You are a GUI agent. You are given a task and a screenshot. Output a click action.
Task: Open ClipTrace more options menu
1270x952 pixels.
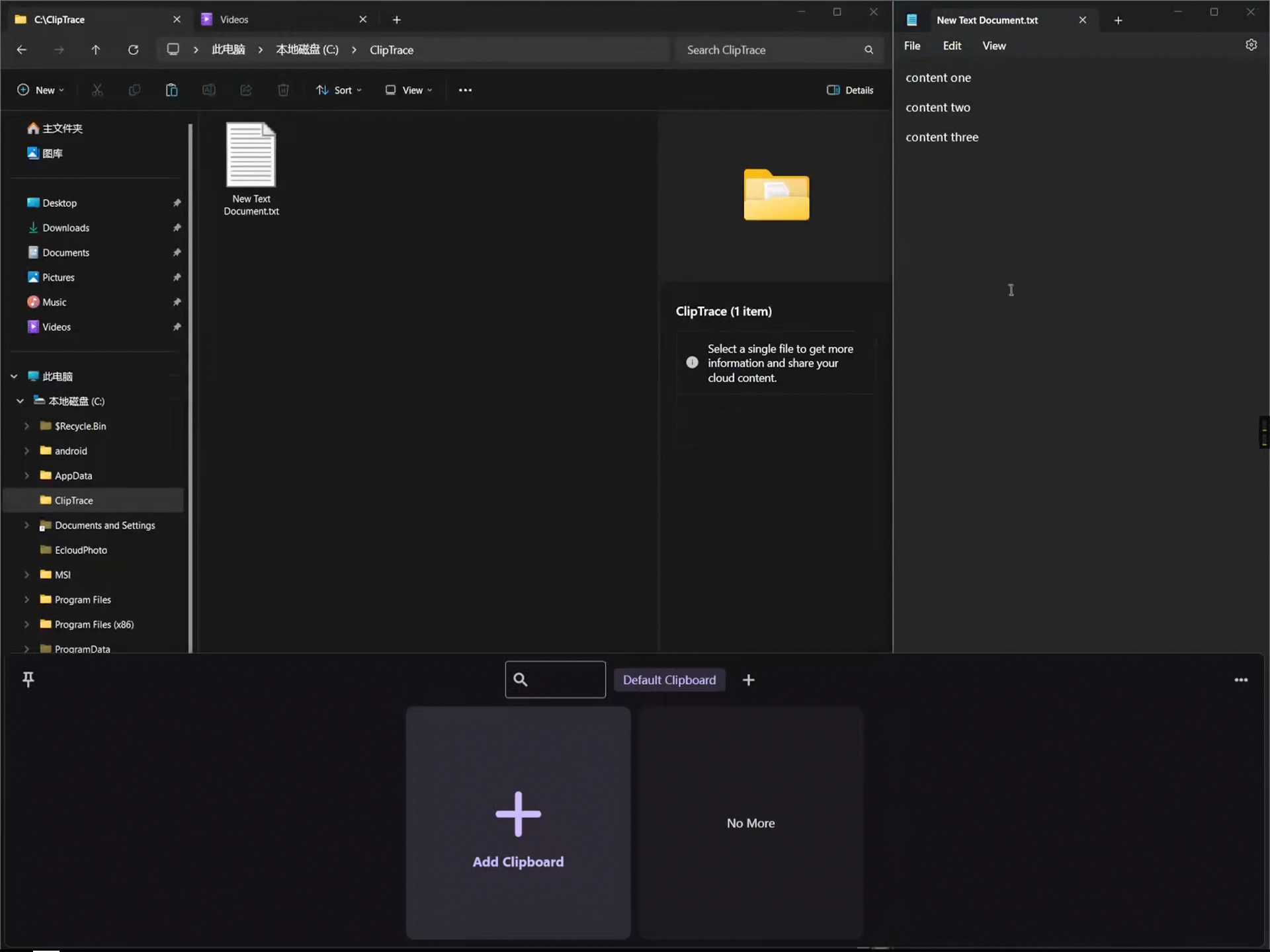coord(1241,680)
